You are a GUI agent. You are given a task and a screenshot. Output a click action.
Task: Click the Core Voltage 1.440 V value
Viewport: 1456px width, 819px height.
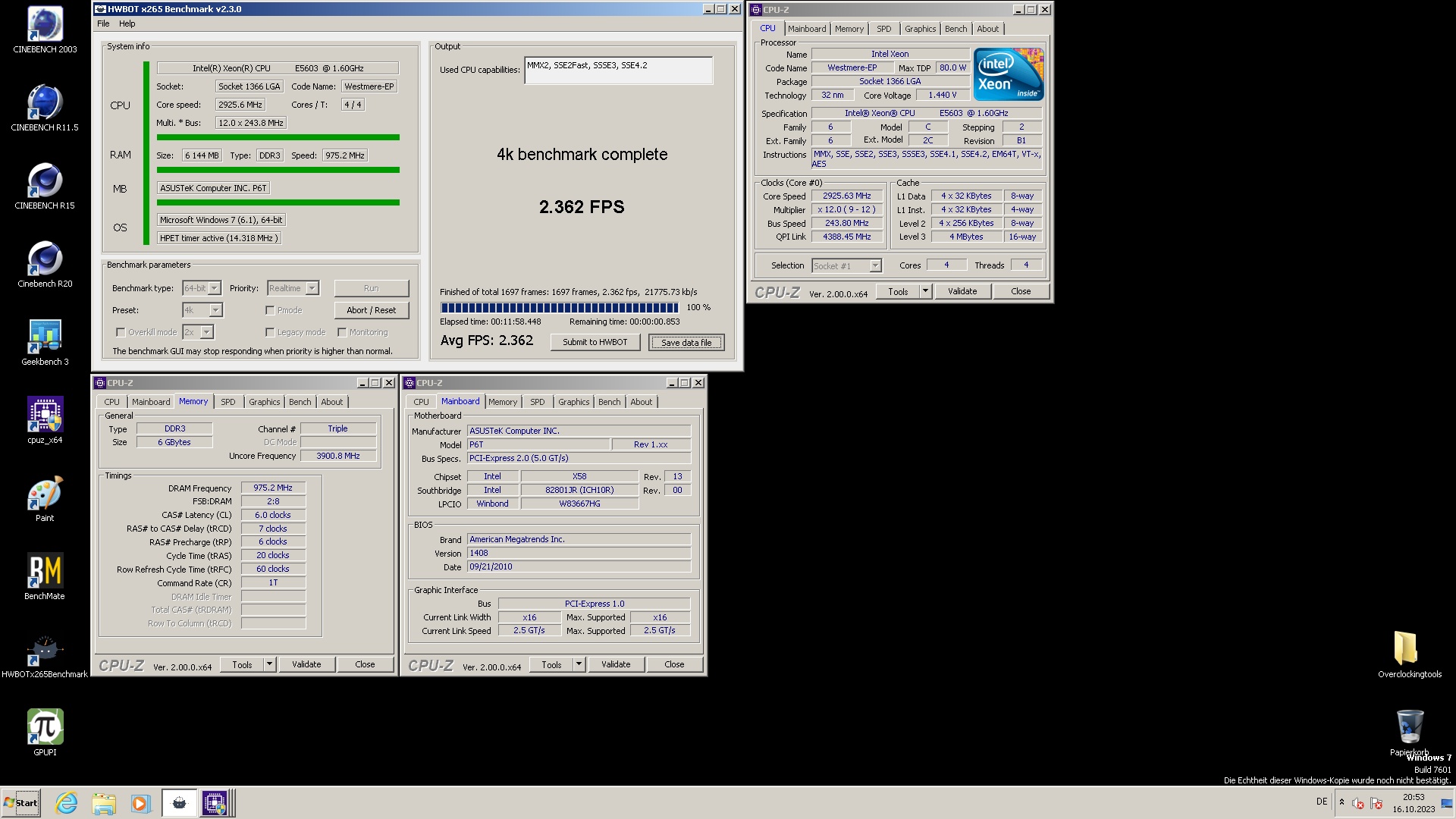[x=943, y=95]
